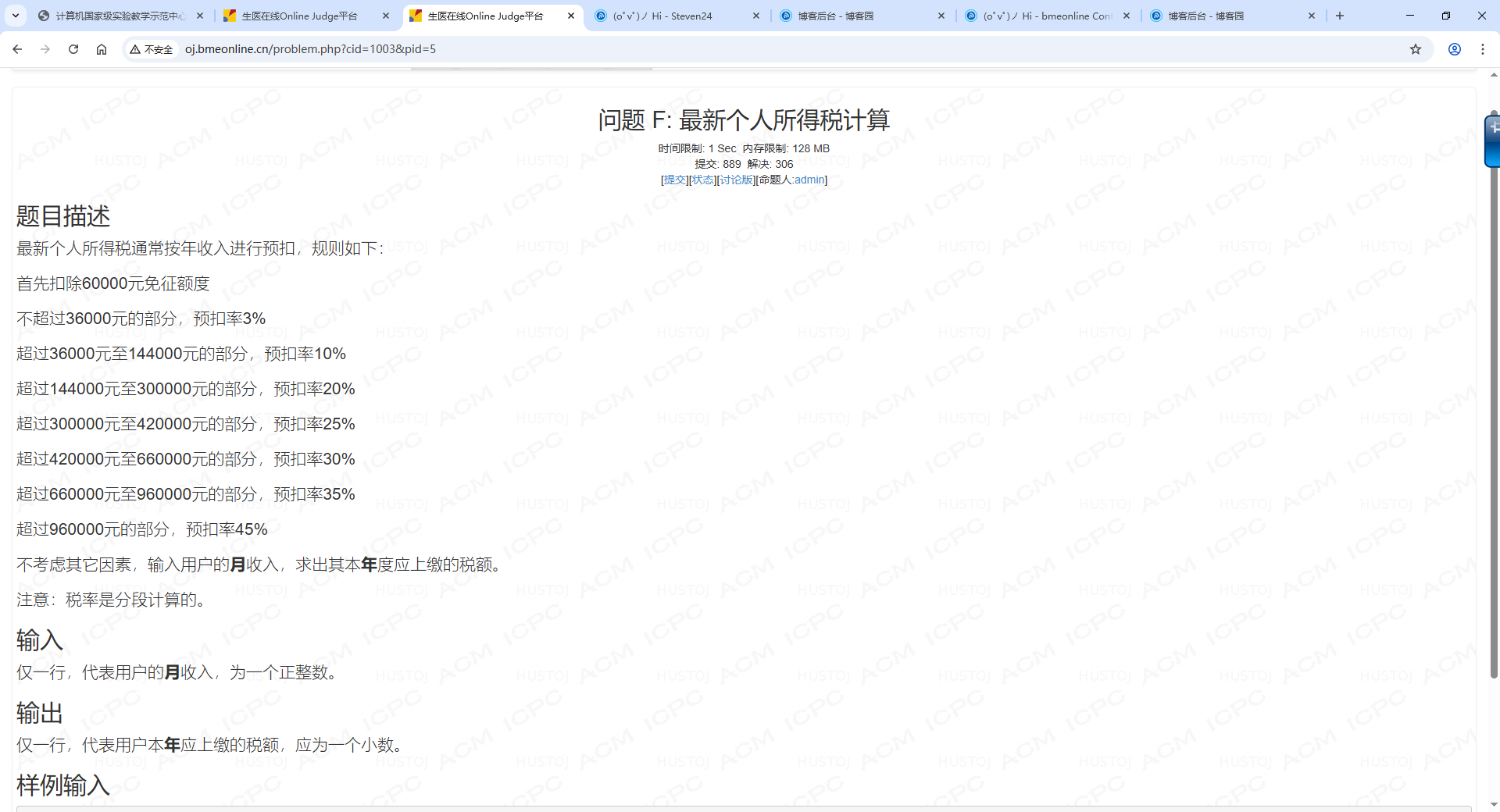Click the 预扣率25% rule line

click(186, 424)
